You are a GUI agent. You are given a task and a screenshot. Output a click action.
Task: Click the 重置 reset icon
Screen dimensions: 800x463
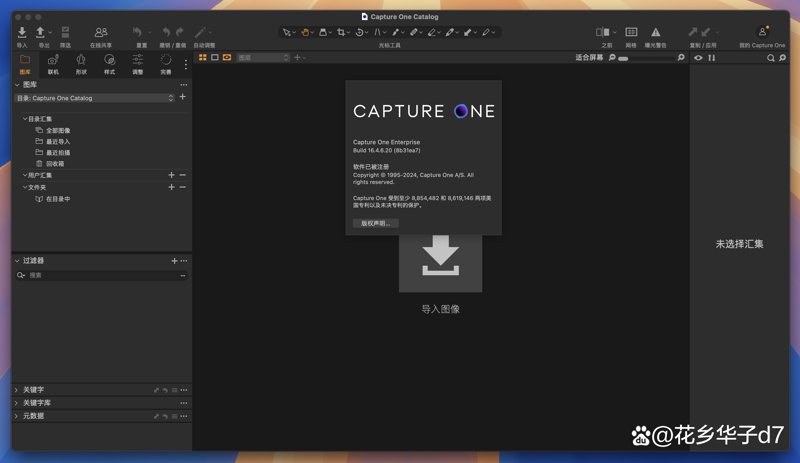click(x=137, y=32)
